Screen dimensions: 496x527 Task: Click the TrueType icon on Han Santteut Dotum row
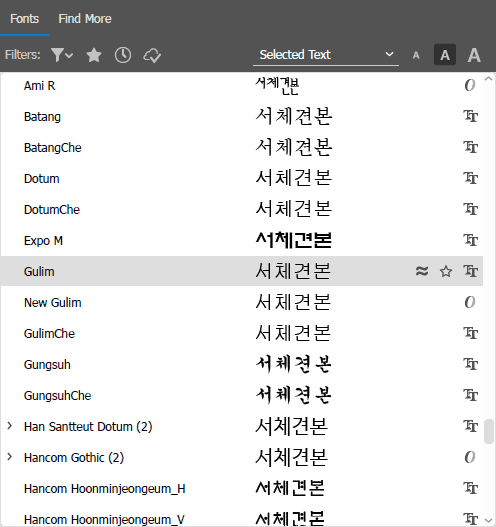(470, 426)
